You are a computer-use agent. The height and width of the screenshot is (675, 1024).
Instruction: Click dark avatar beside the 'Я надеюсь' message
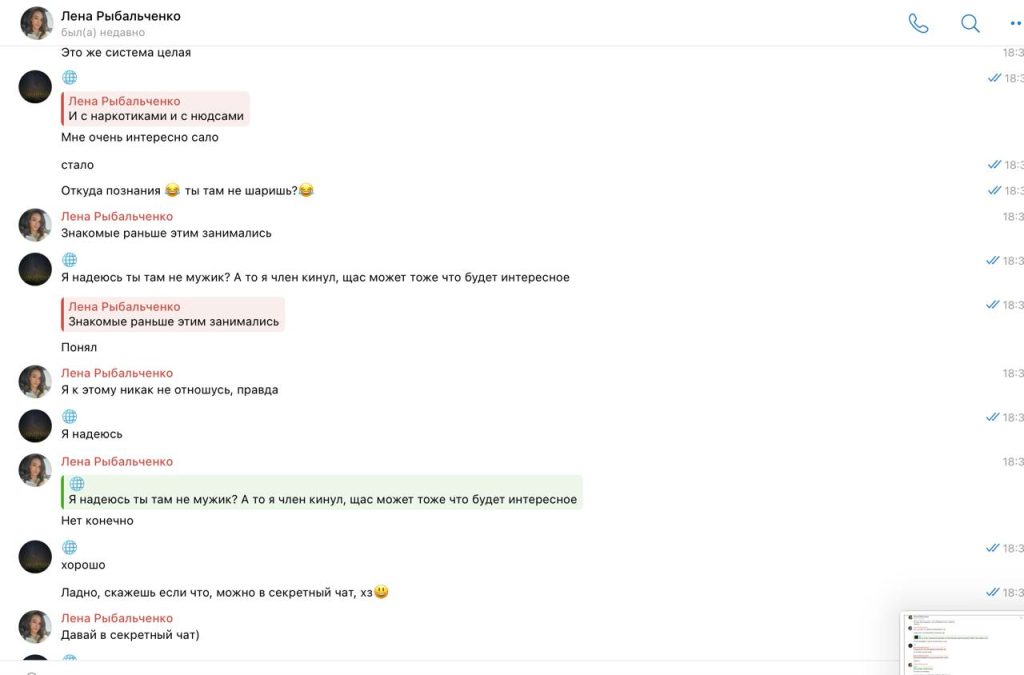point(35,426)
